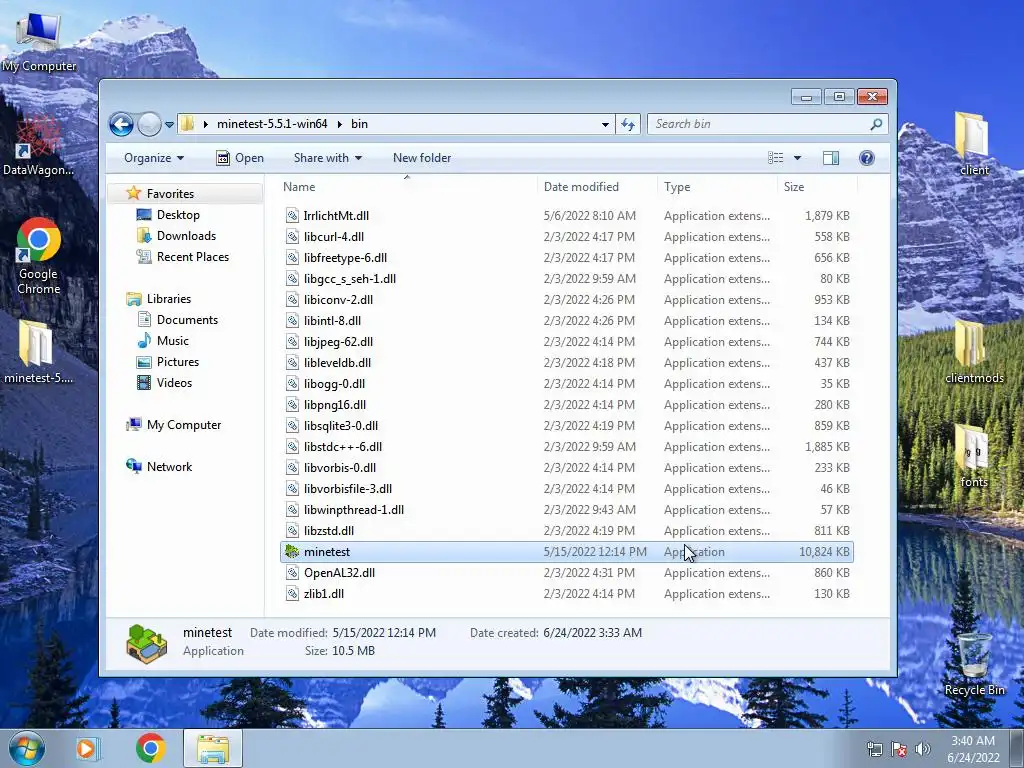The width and height of the screenshot is (1024, 768).
Task: Open Music library in navigation pane
Action: pyautogui.click(x=172, y=341)
